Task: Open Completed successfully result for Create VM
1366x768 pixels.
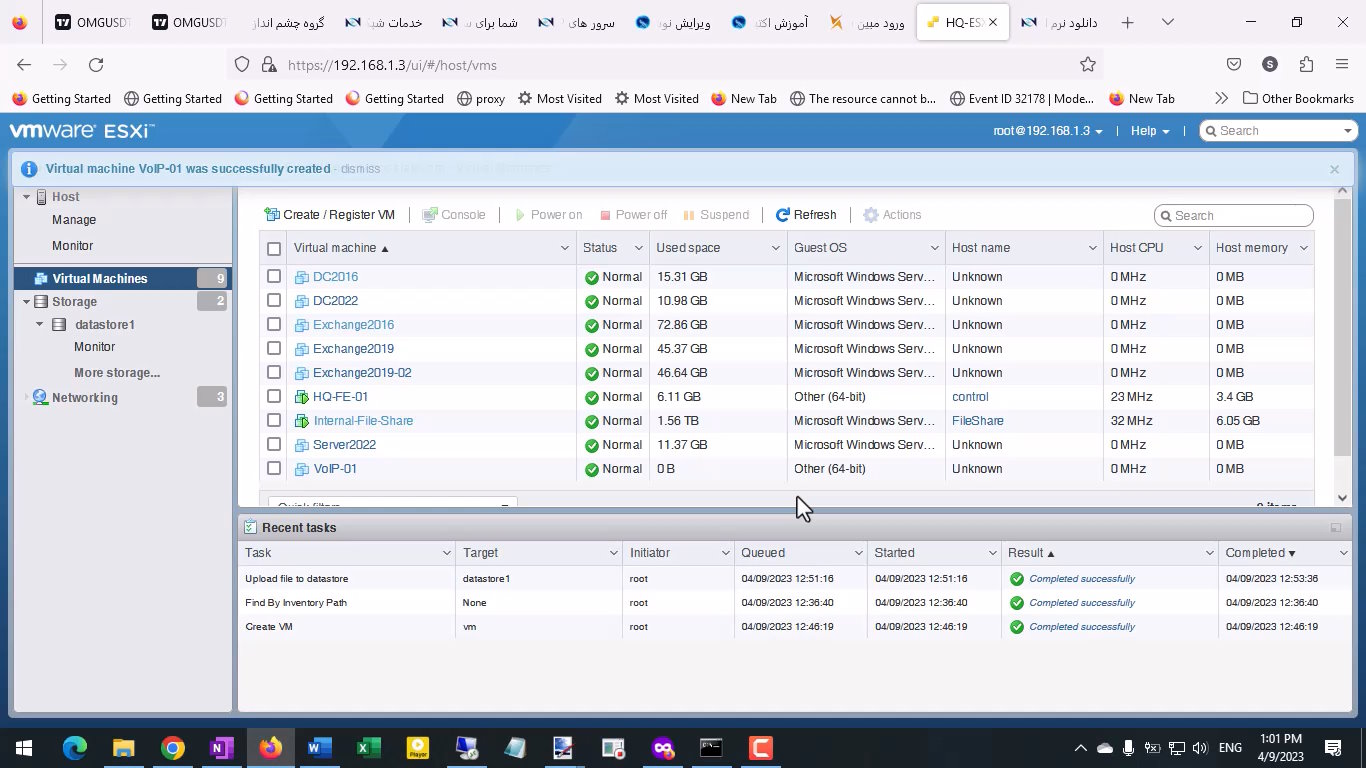Action: (x=1082, y=627)
